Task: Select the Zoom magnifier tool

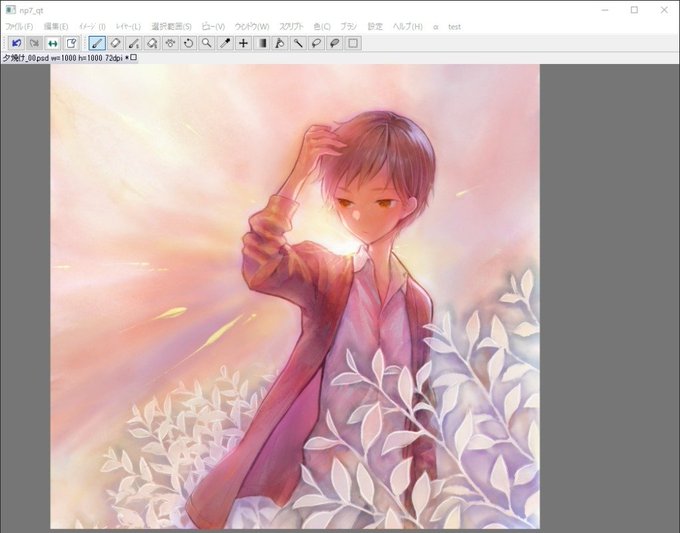Action: [206, 43]
